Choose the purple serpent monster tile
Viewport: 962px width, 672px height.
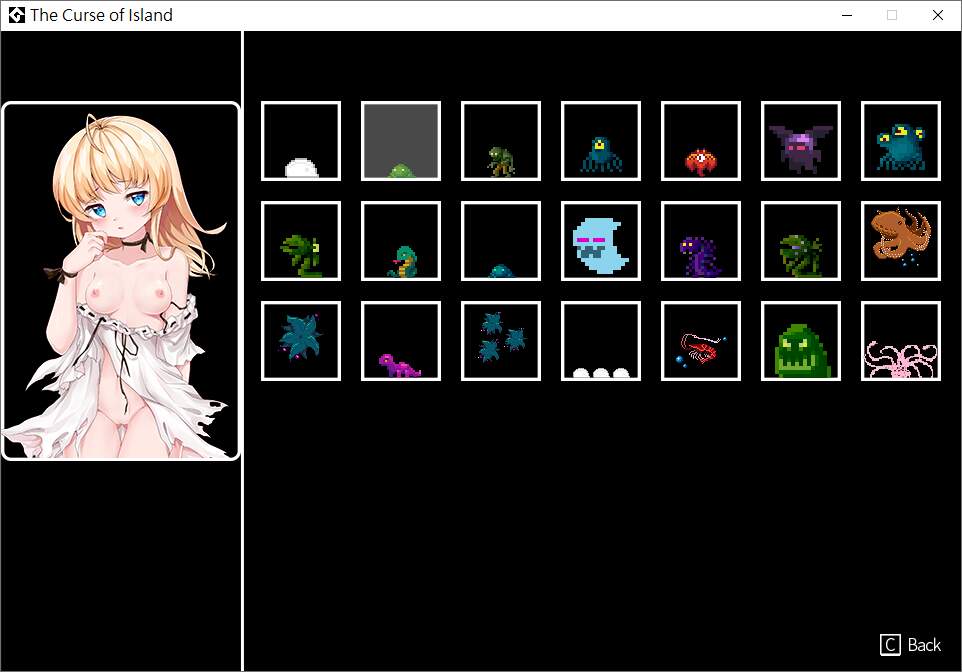coord(701,241)
